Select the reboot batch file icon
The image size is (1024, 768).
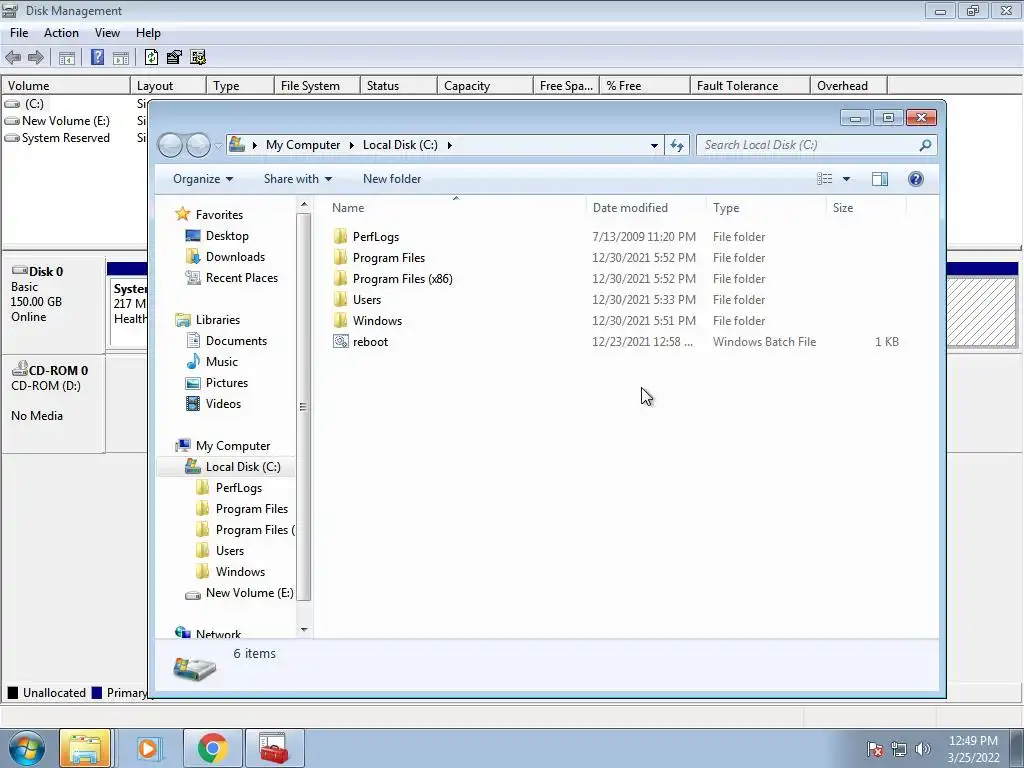pos(340,342)
